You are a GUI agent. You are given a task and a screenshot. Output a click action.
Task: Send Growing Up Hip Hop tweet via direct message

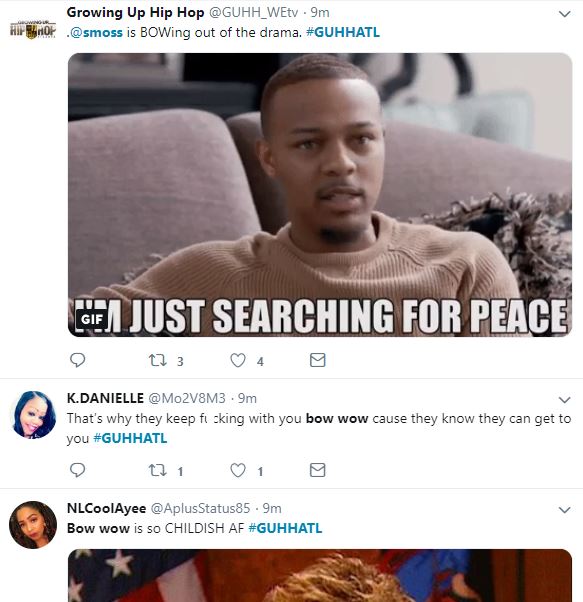(x=317, y=360)
